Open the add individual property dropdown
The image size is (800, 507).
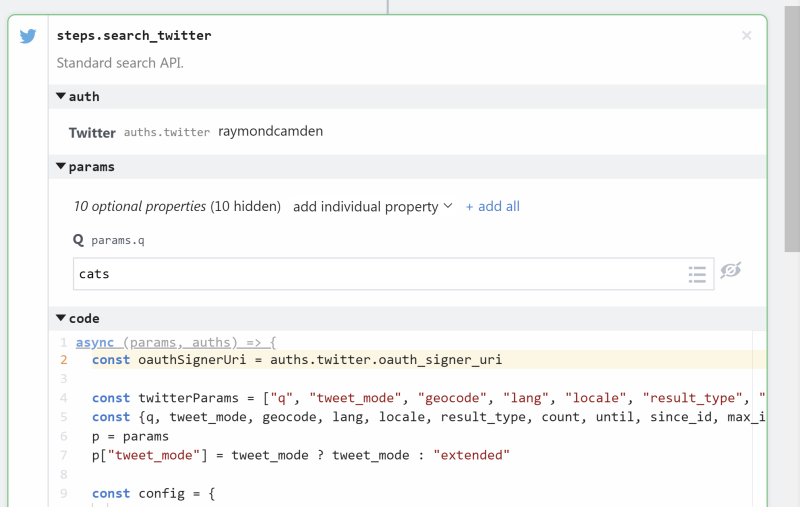(x=372, y=207)
